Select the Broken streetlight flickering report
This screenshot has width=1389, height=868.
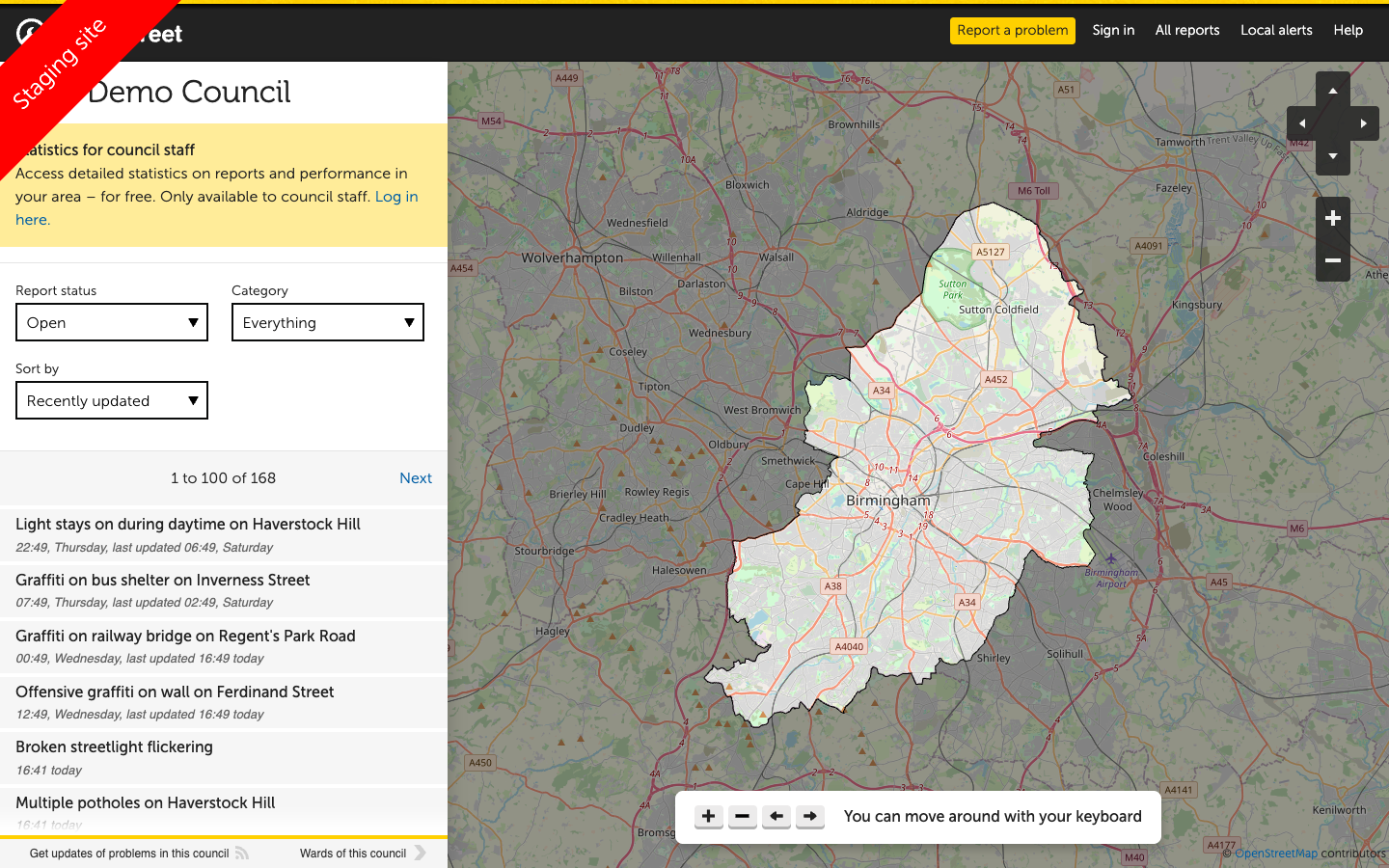114,746
